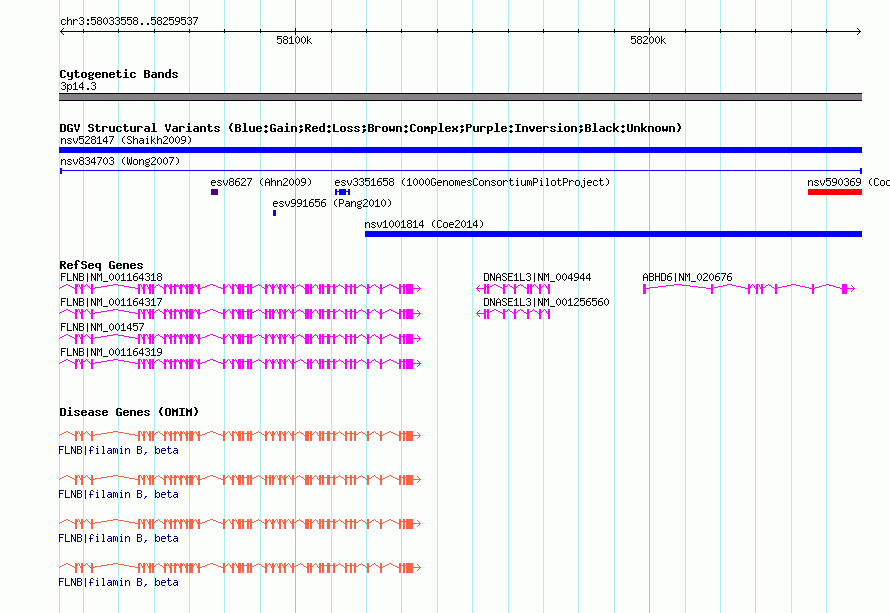
Task: Click the nsv590369 red loss bar
Action: [835, 192]
